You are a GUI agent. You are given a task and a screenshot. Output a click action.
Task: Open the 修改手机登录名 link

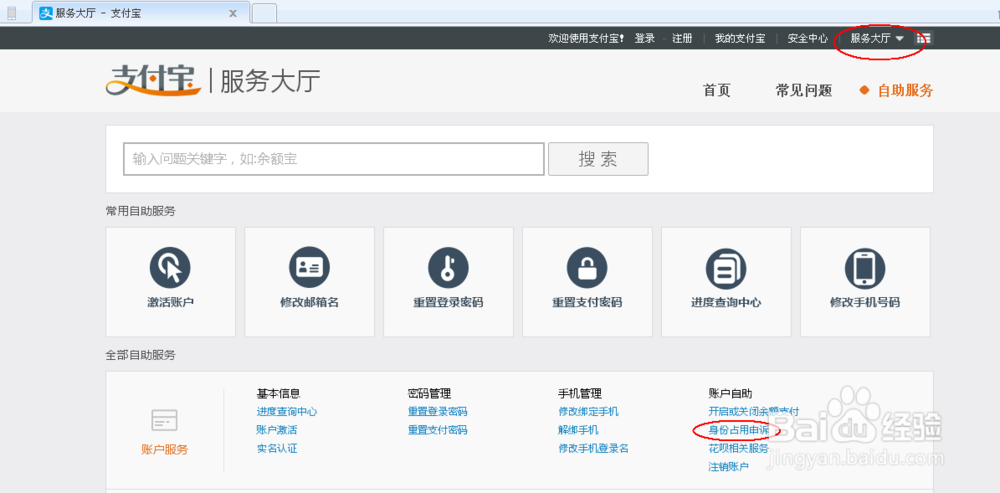point(593,448)
